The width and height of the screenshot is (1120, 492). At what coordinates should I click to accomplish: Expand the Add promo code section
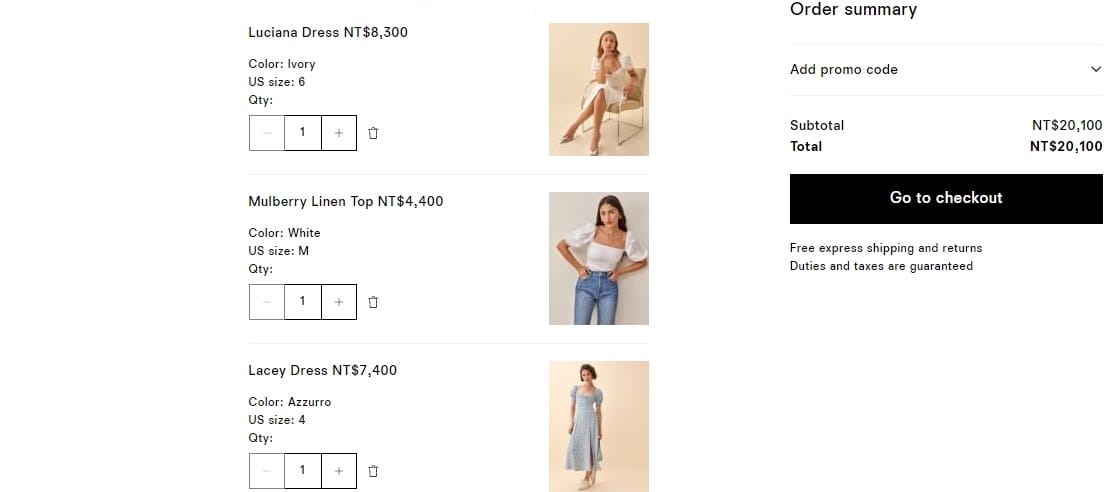click(844, 70)
